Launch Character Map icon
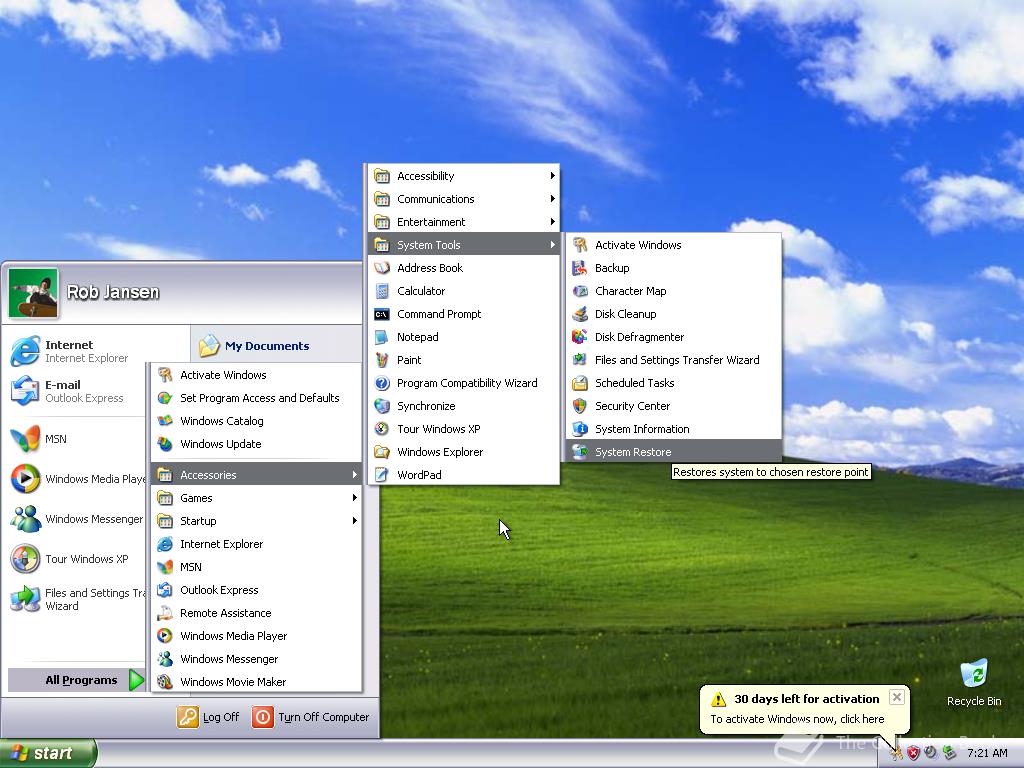 579,291
